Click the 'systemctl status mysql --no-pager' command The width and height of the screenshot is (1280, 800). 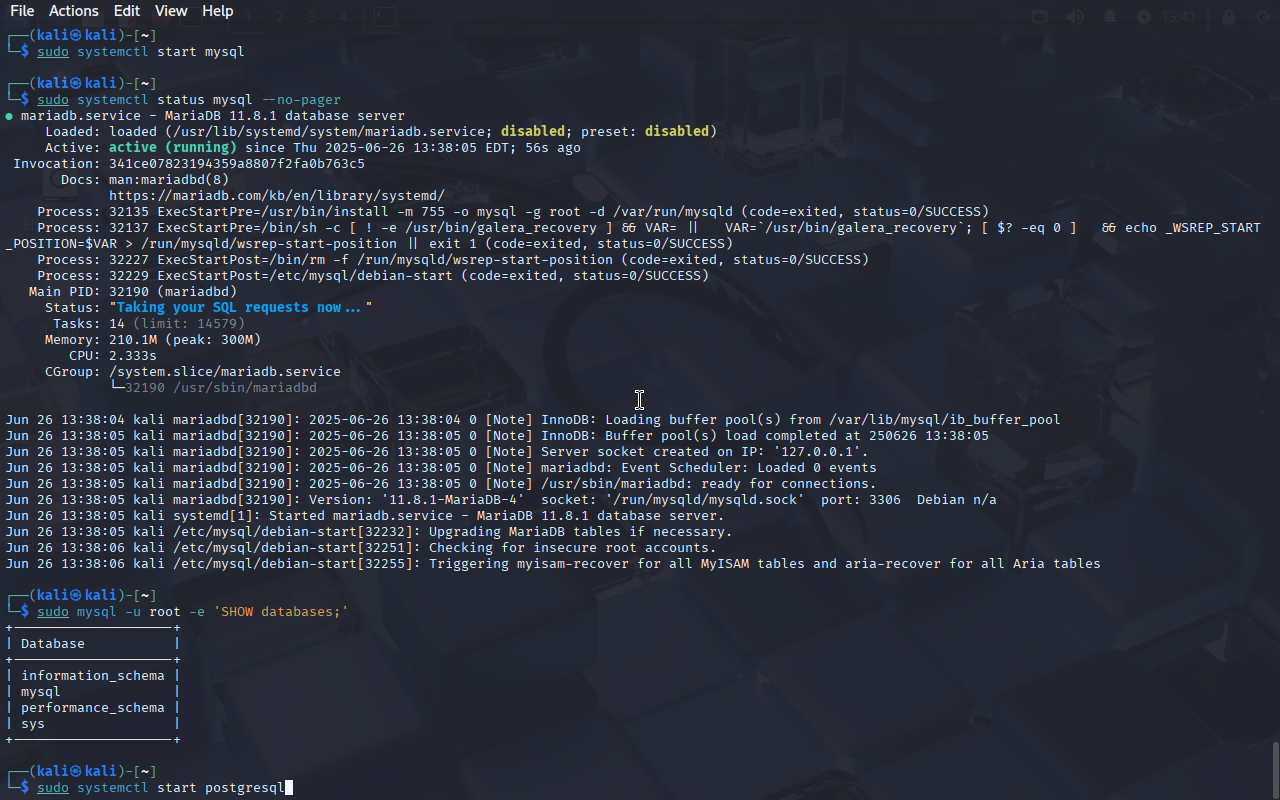click(x=209, y=99)
